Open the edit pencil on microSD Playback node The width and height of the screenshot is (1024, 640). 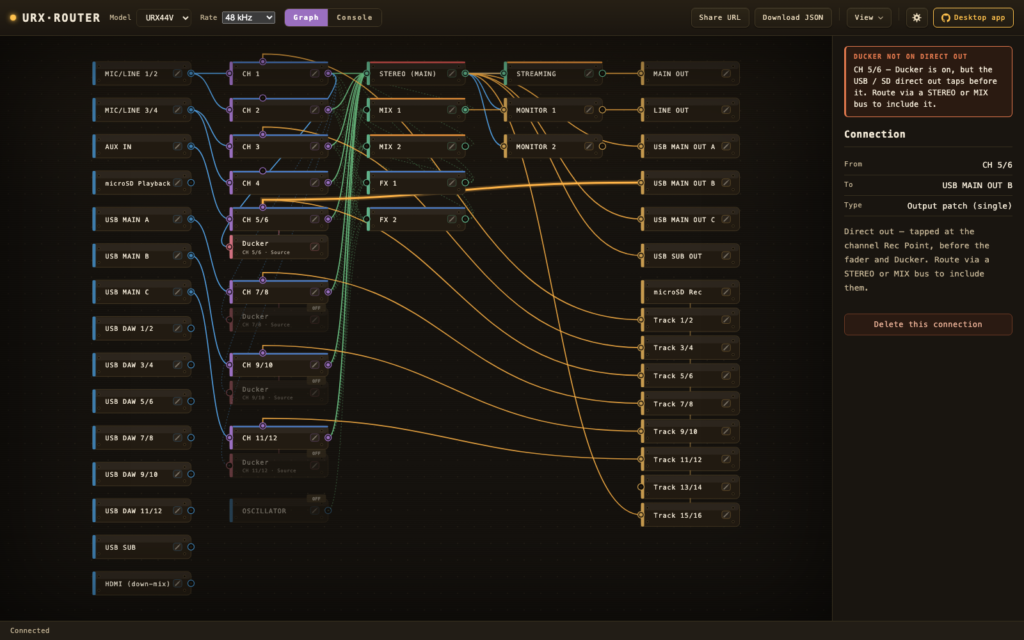[177, 183]
